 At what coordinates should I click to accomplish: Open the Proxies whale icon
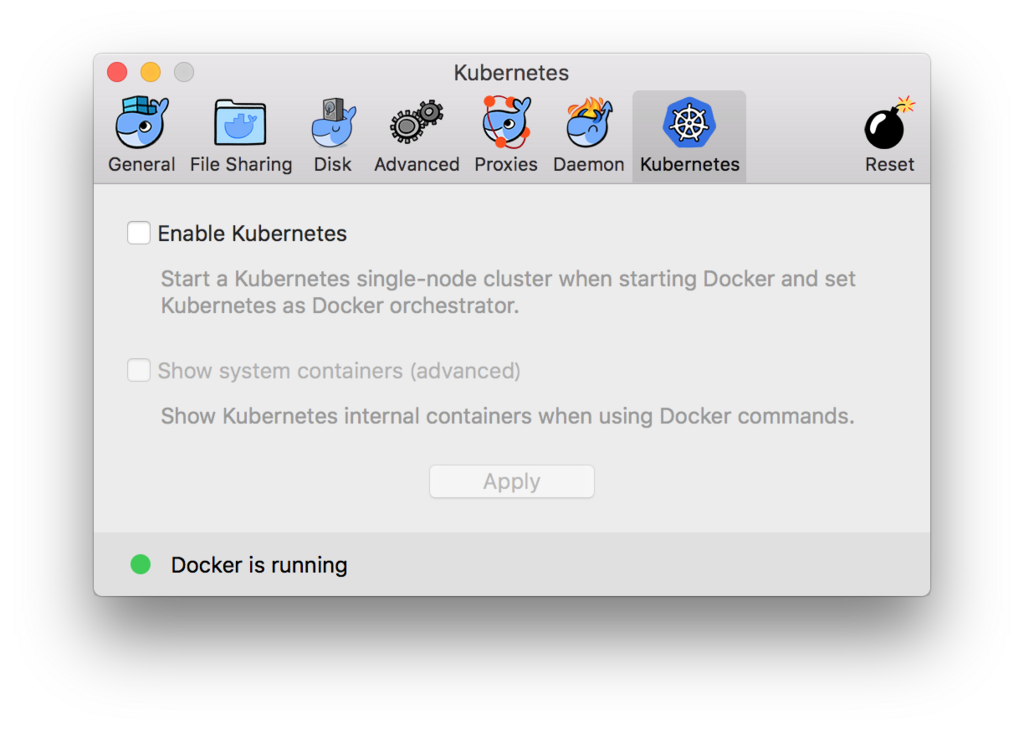tap(506, 122)
